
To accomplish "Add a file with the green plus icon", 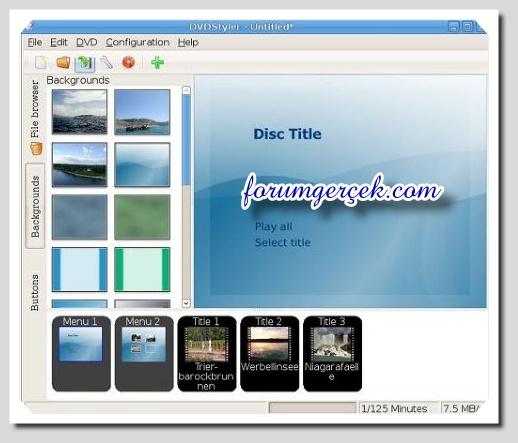I will (x=157, y=62).
